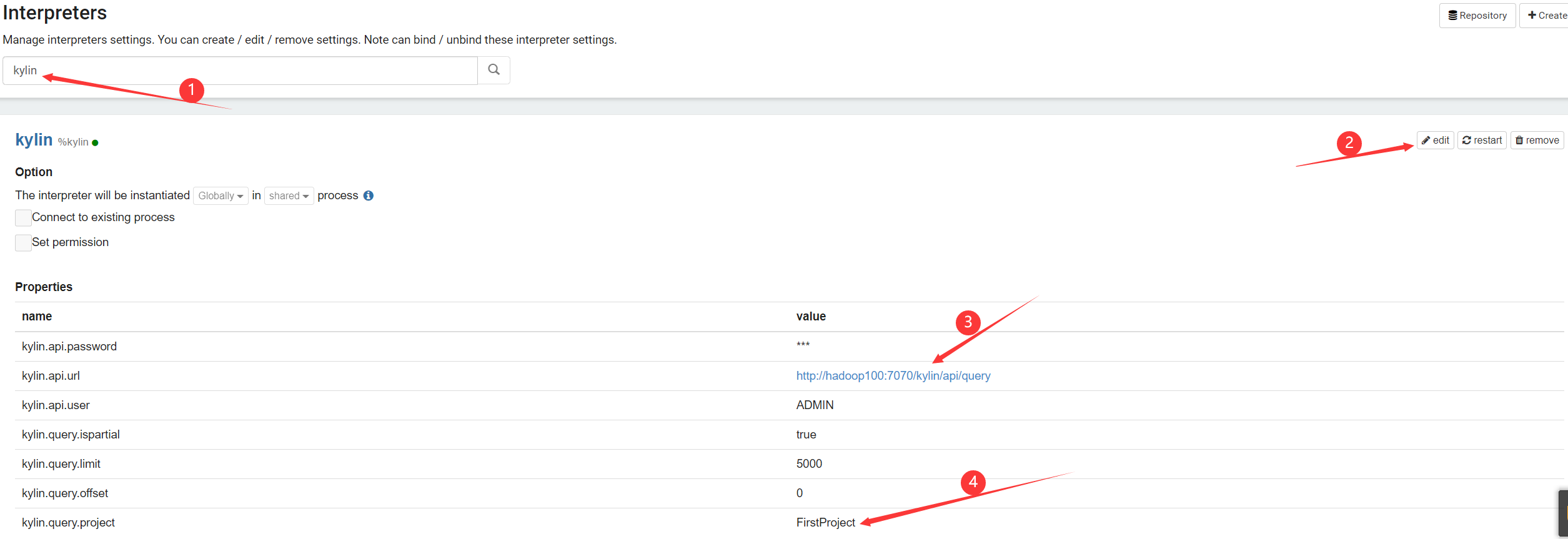The width and height of the screenshot is (1568, 539).
Task: Open the Repository button
Action: click(1477, 16)
